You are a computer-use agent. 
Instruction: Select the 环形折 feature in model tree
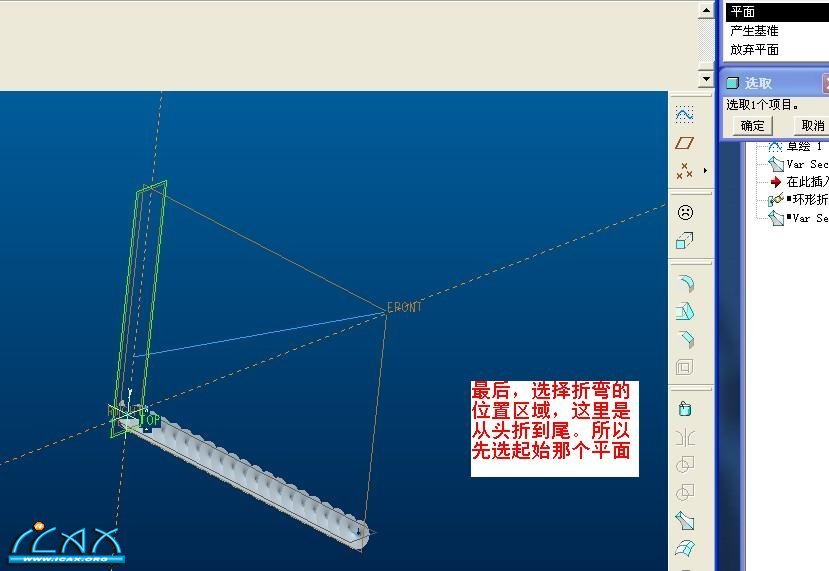798,200
